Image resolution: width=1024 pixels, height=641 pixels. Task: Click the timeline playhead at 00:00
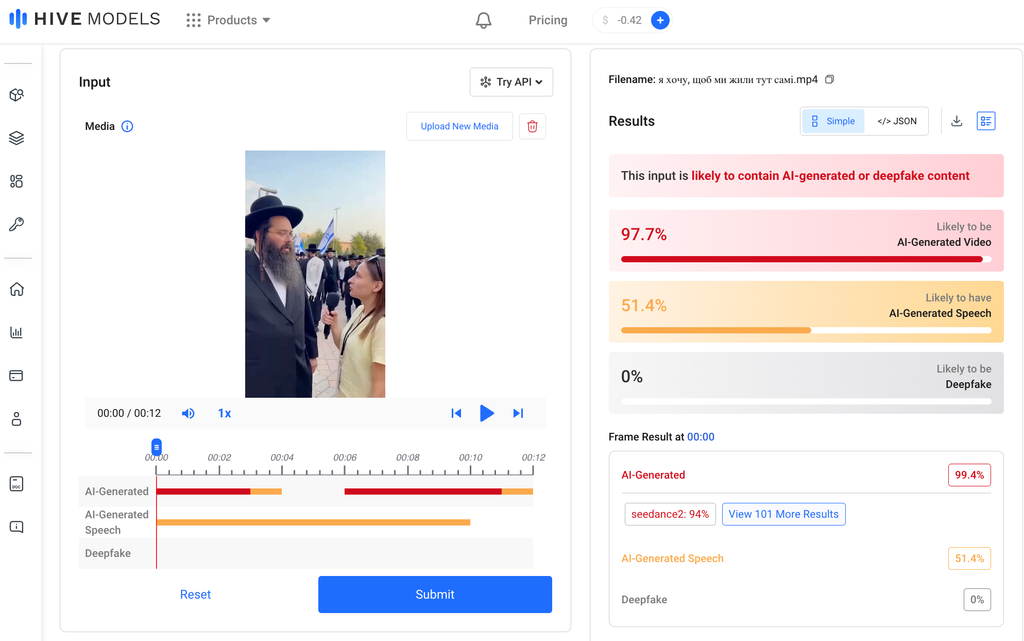[x=156, y=447]
